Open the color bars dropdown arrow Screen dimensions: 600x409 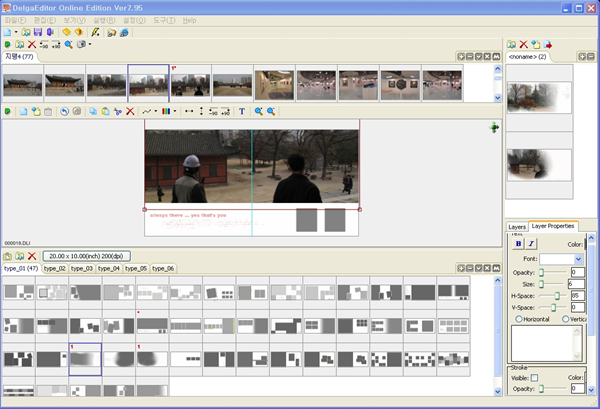tap(175, 111)
